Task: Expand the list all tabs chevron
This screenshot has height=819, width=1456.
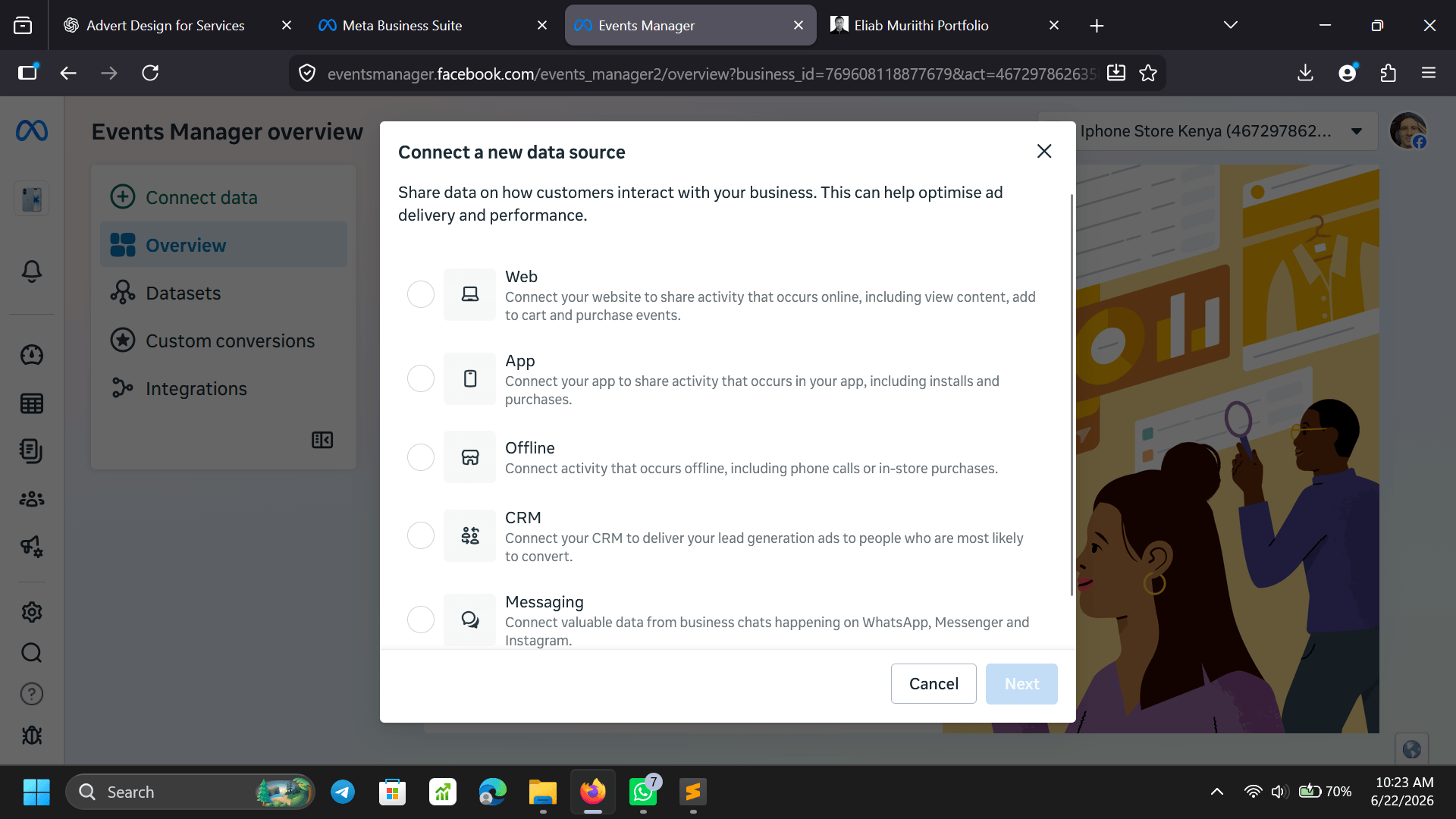Action: click(x=1231, y=25)
